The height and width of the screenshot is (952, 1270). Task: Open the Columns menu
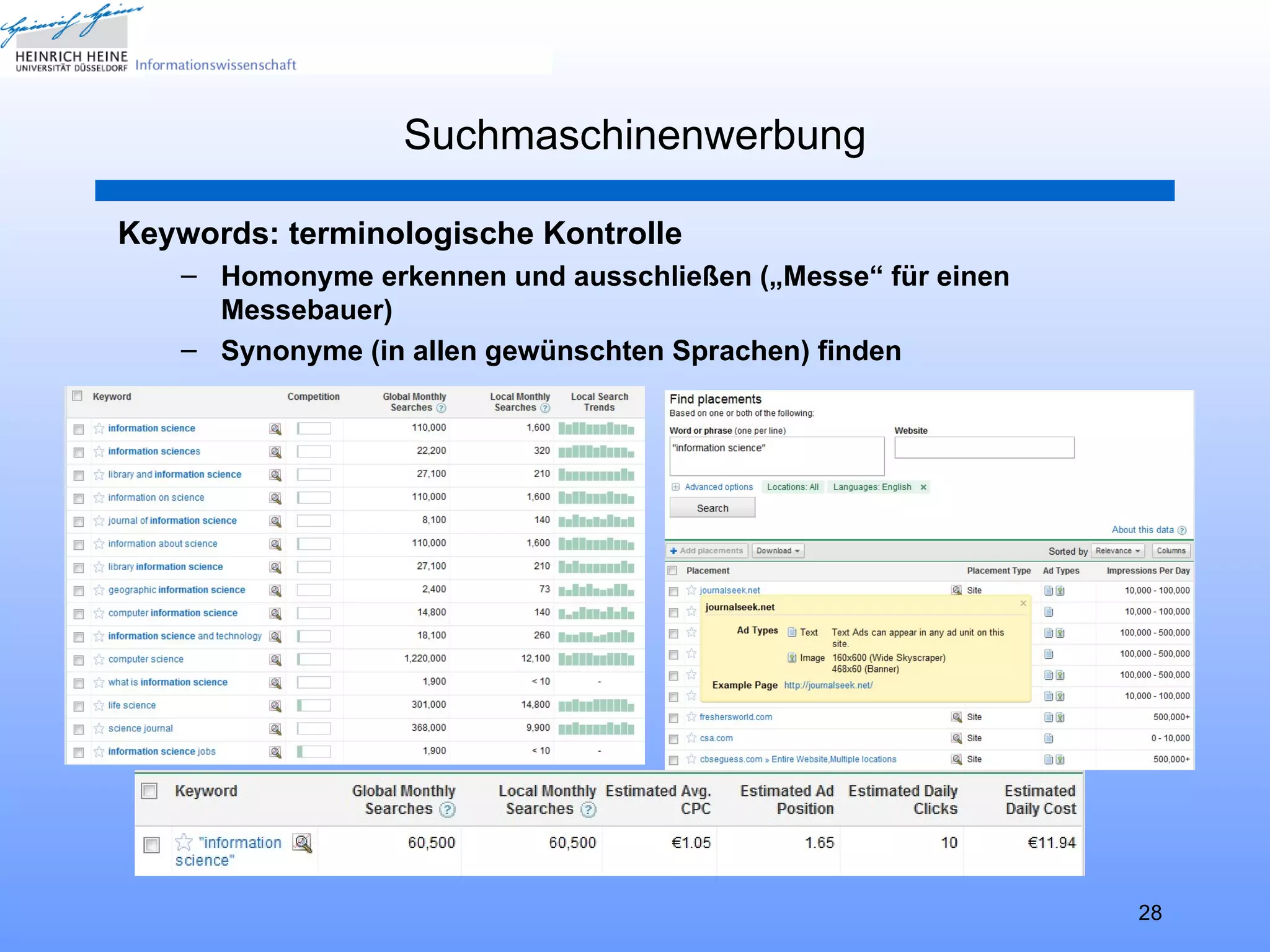[x=1171, y=550]
